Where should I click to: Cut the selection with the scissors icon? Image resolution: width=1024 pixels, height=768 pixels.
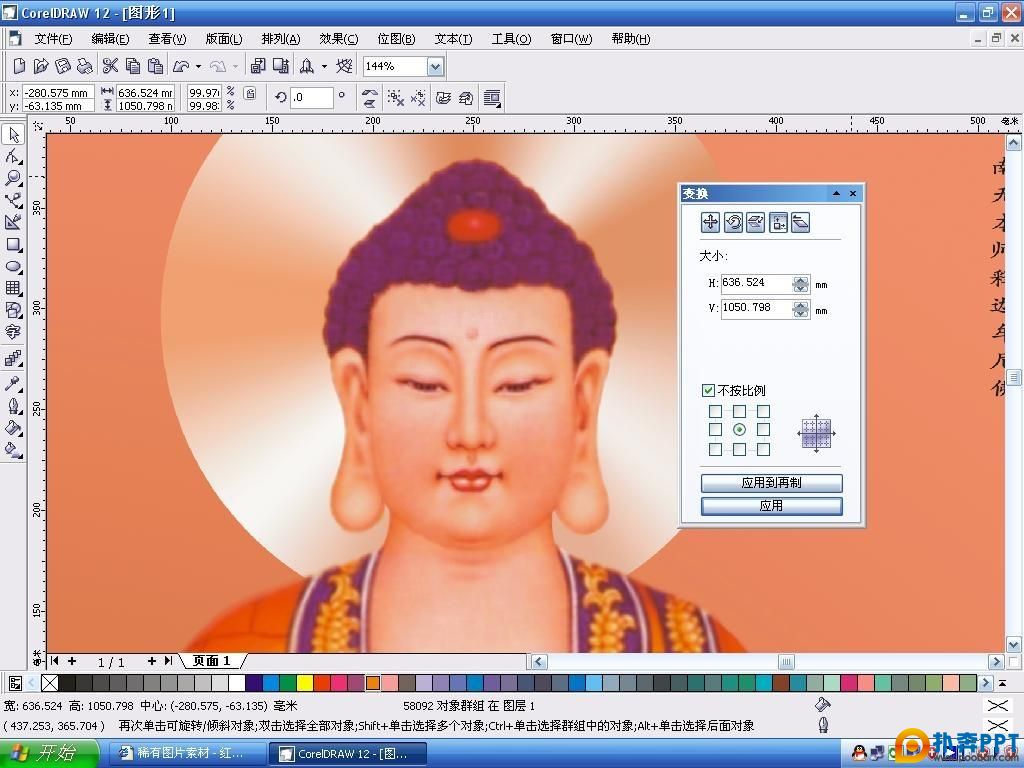[x=110, y=66]
